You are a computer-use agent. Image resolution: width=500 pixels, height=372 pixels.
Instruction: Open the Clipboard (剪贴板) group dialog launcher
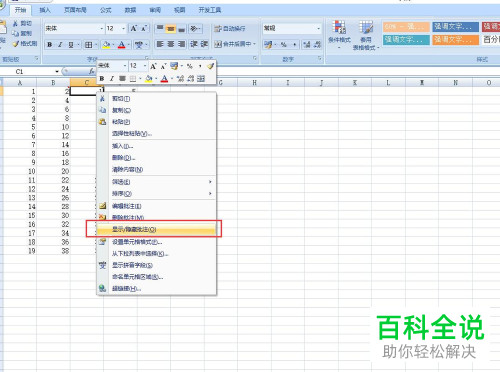37,59
